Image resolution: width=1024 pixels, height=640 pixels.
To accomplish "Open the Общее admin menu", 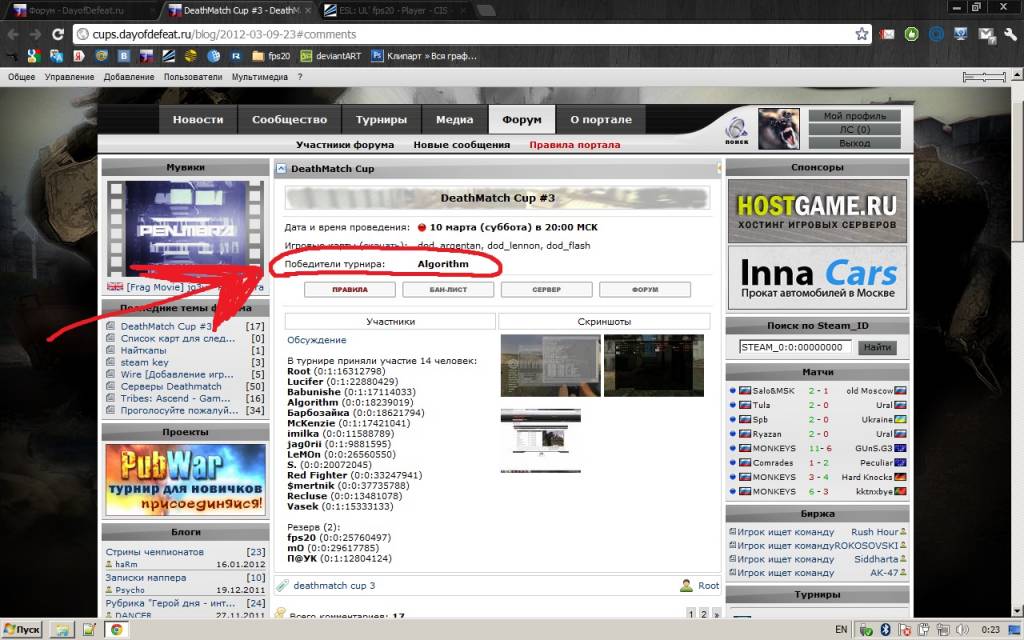I will coord(22,77).
